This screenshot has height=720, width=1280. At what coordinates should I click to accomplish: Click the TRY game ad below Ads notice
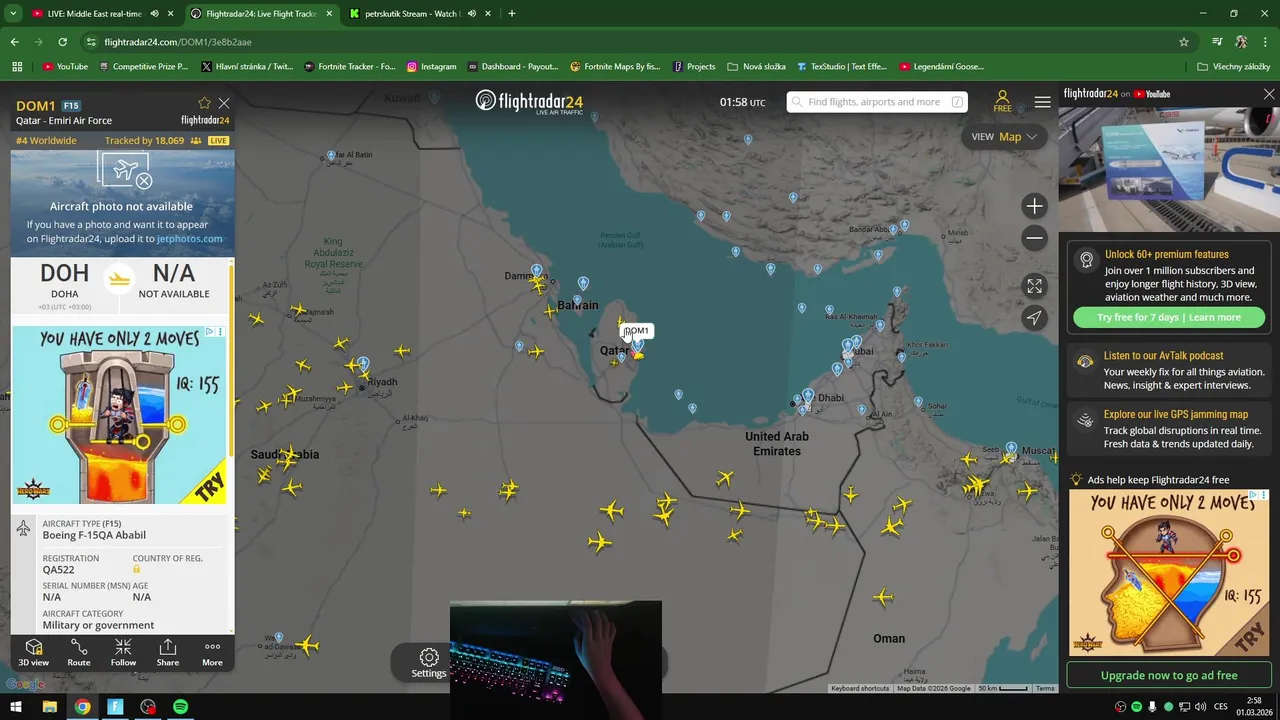pos(1169,572)
